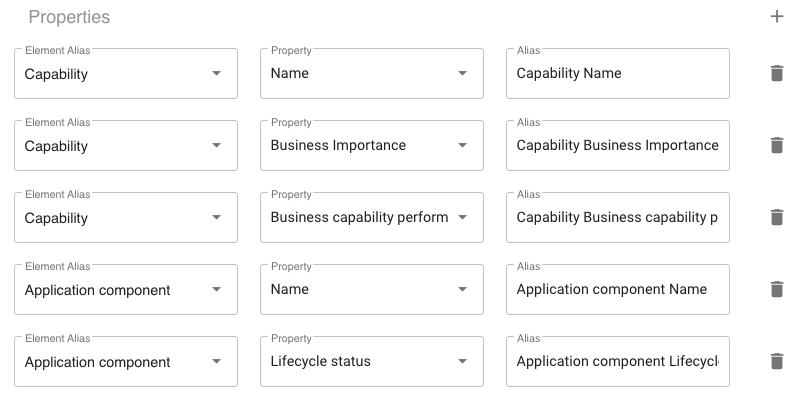Open the Business capability performance dropdown
This screenshot has height=402, width=812.
(371, 218)
